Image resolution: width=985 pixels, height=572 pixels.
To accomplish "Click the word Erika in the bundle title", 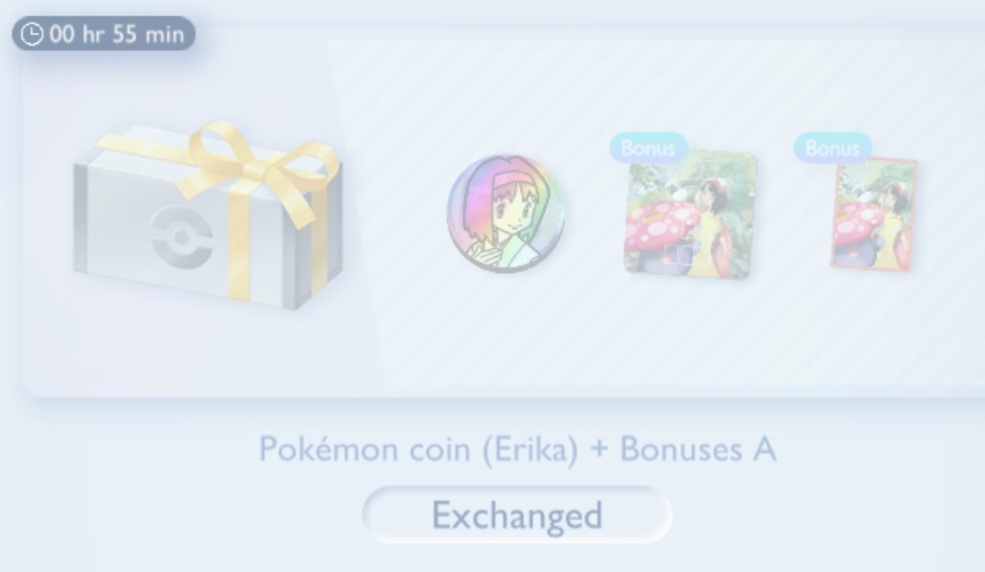I will (x=531, y=450).
